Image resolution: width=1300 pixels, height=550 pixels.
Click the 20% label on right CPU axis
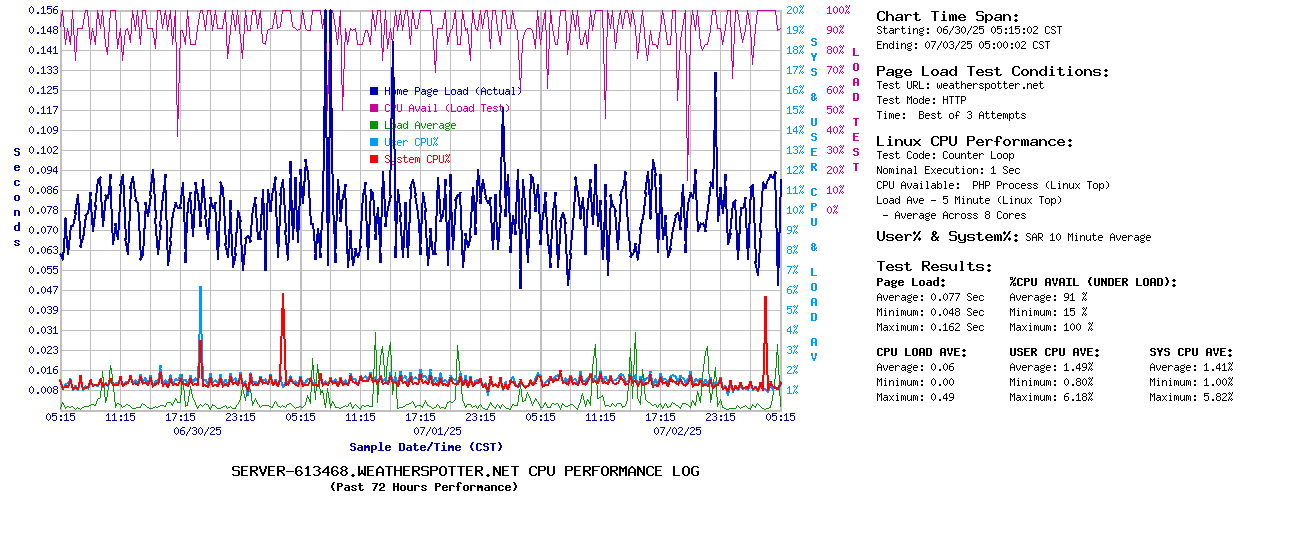tap(795, 10)
